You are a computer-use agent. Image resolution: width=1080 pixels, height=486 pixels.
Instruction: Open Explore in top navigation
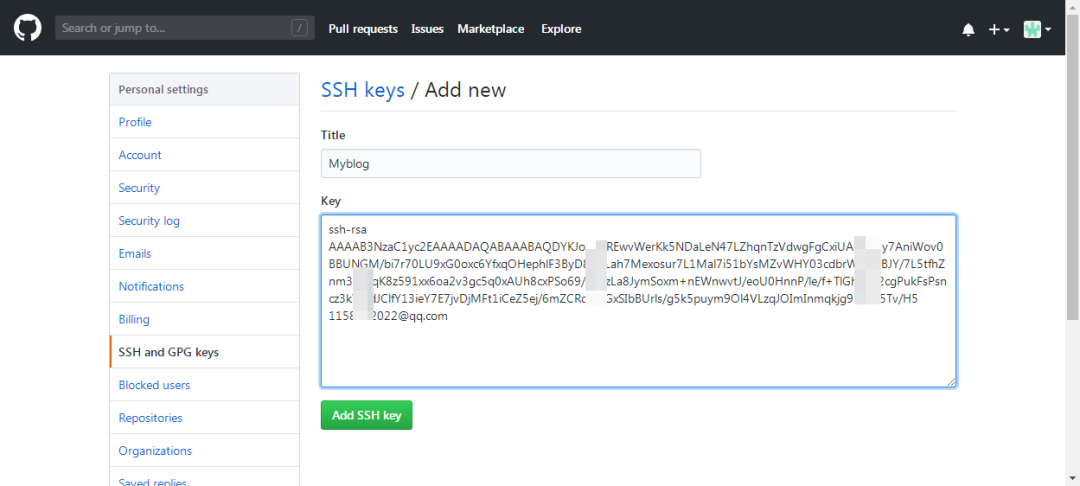[561, 29]
